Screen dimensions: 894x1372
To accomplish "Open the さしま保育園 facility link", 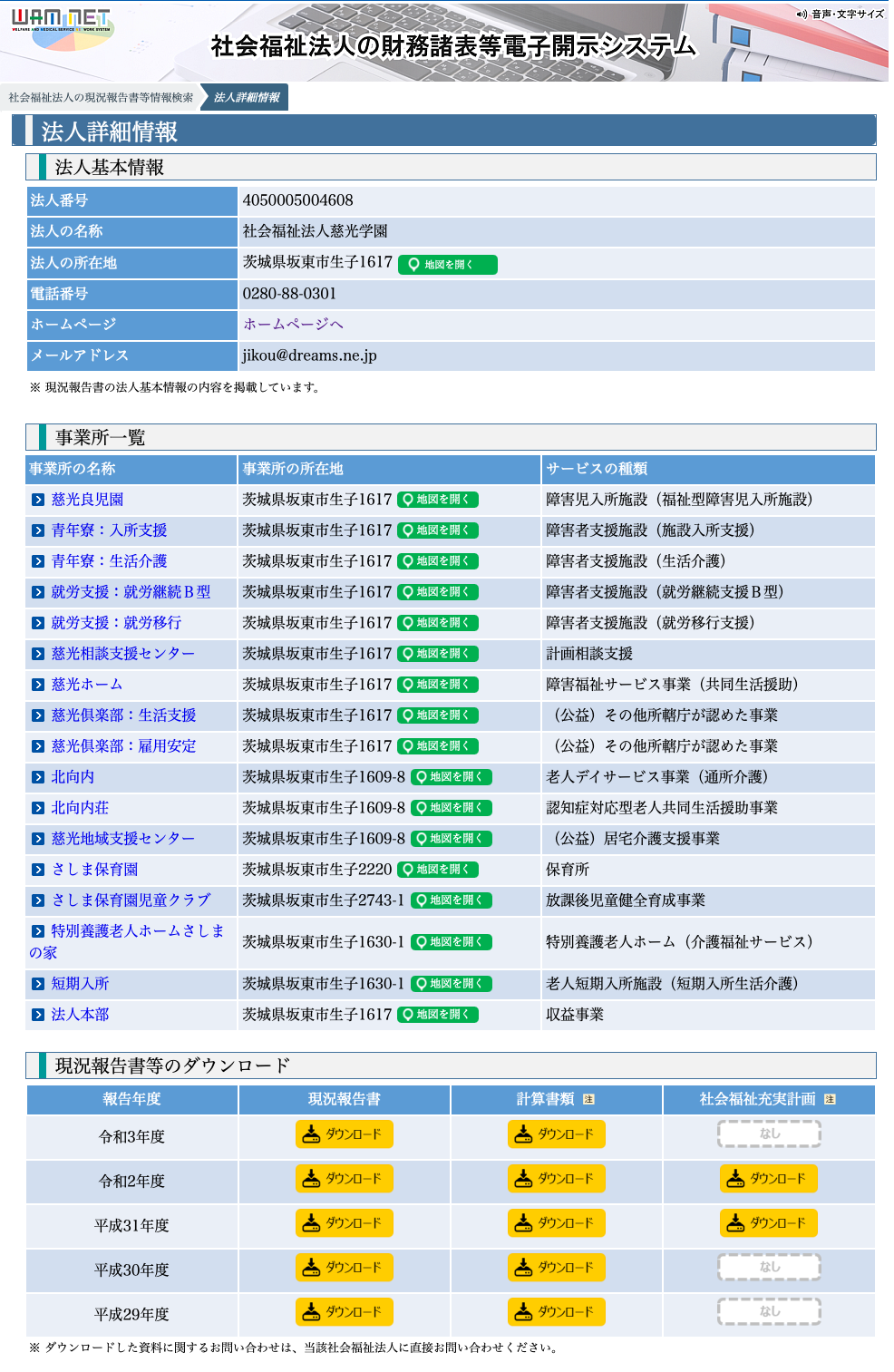I will coord(94,870).
